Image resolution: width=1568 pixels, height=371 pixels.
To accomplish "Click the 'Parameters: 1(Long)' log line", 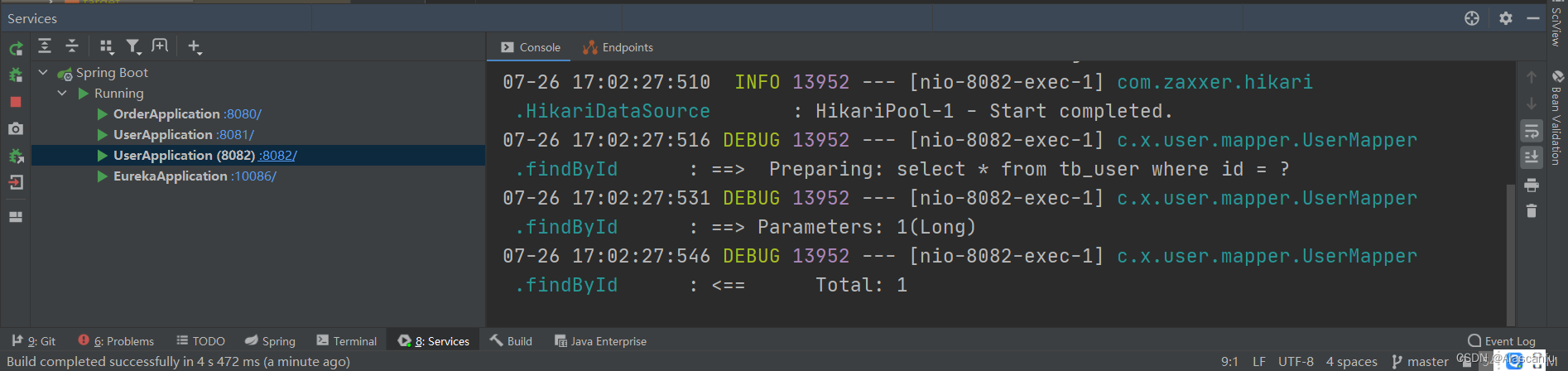I will tap(867, 227).
